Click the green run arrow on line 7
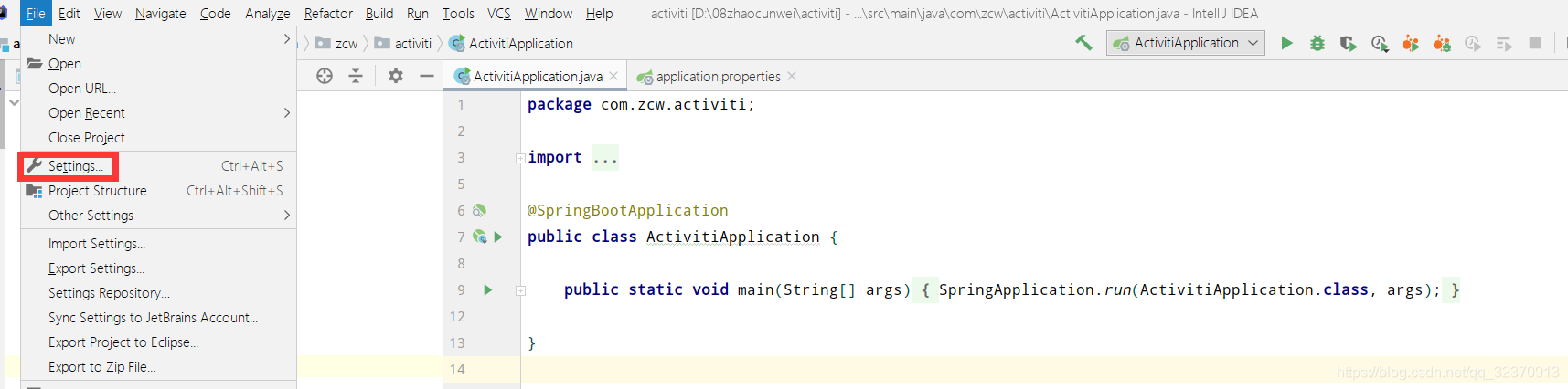Screen dimensions: 1568x389 (x=498, y=237)
